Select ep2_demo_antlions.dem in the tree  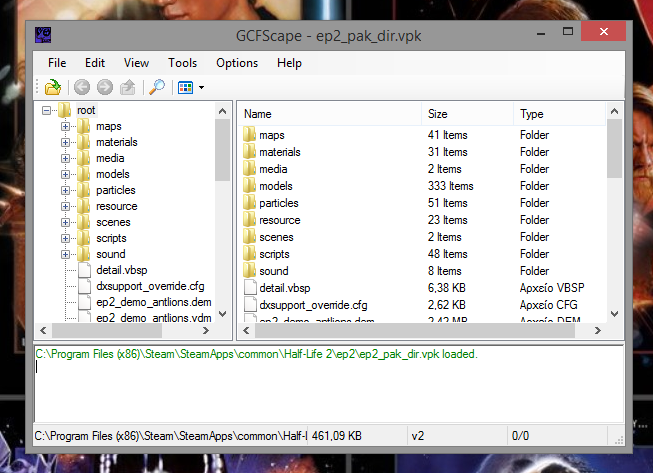(154, 302)
